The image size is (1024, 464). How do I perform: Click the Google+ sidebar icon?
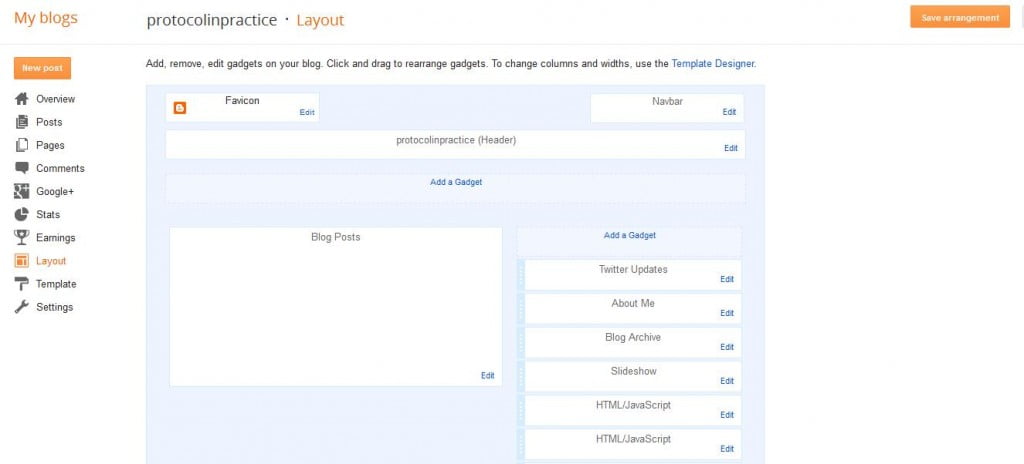tap(21, 191)
